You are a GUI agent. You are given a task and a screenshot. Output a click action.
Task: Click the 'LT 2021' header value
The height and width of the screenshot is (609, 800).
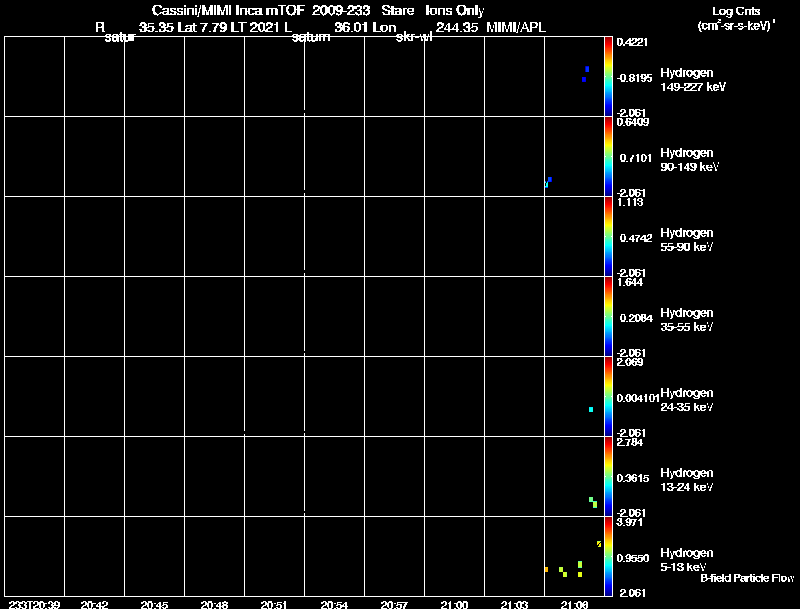(255, 27)
